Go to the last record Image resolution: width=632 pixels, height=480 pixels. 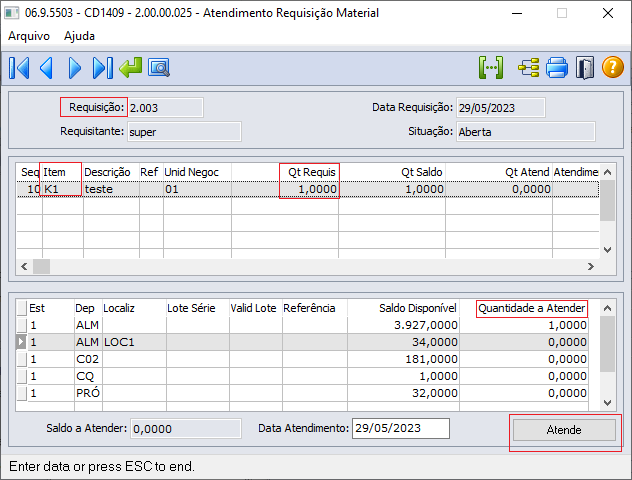102,68
